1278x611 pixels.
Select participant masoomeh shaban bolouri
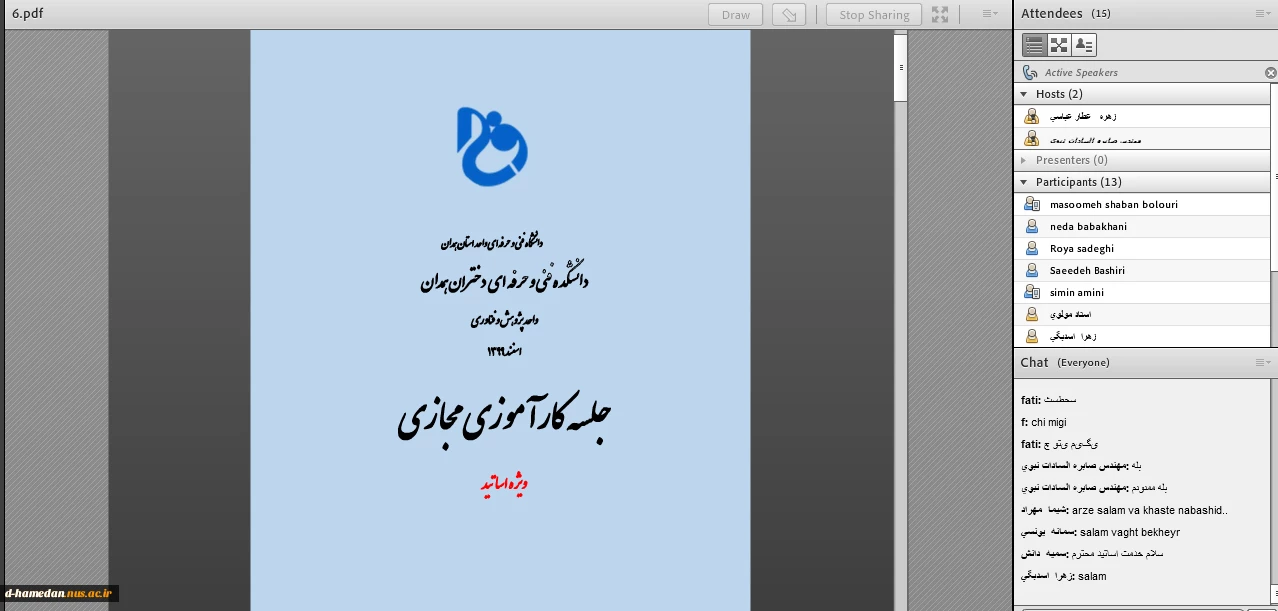[x=1141, y=204]
